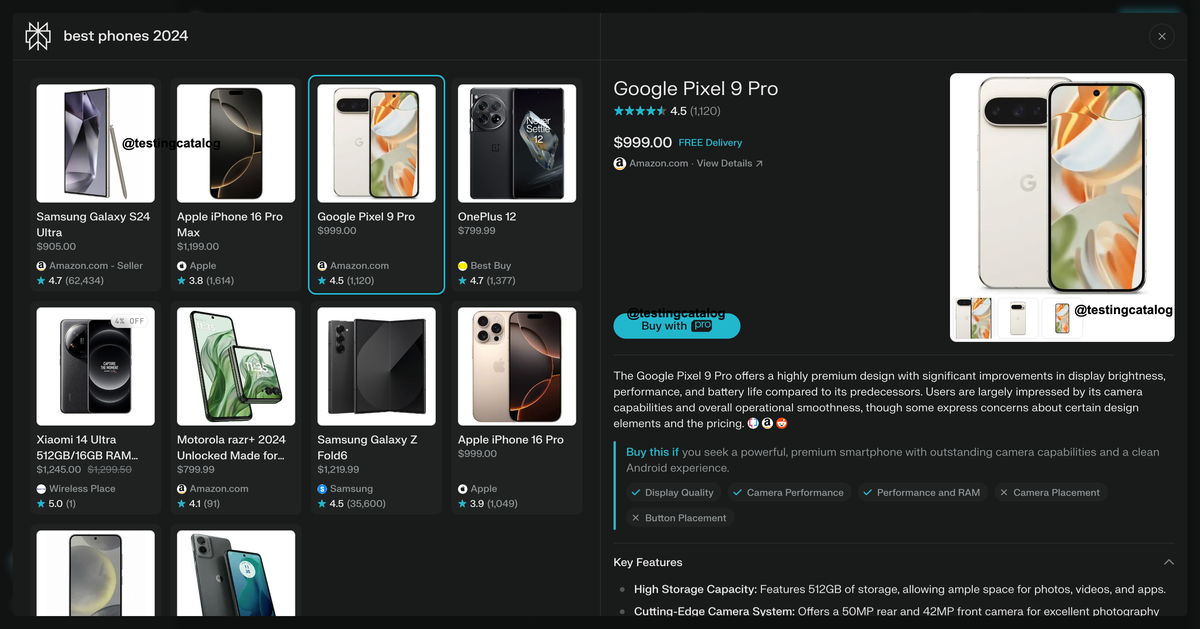
Task: Click the Wireless Place icon on the Xiaomi card
Action: pos(41,488)
